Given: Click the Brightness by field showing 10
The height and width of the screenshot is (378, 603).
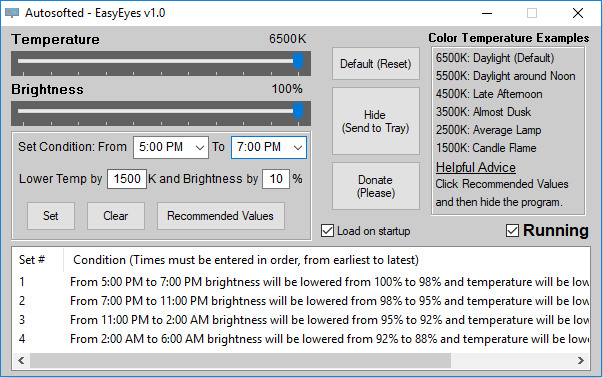Looking at the screenshot, I should (x=276, y=179).
